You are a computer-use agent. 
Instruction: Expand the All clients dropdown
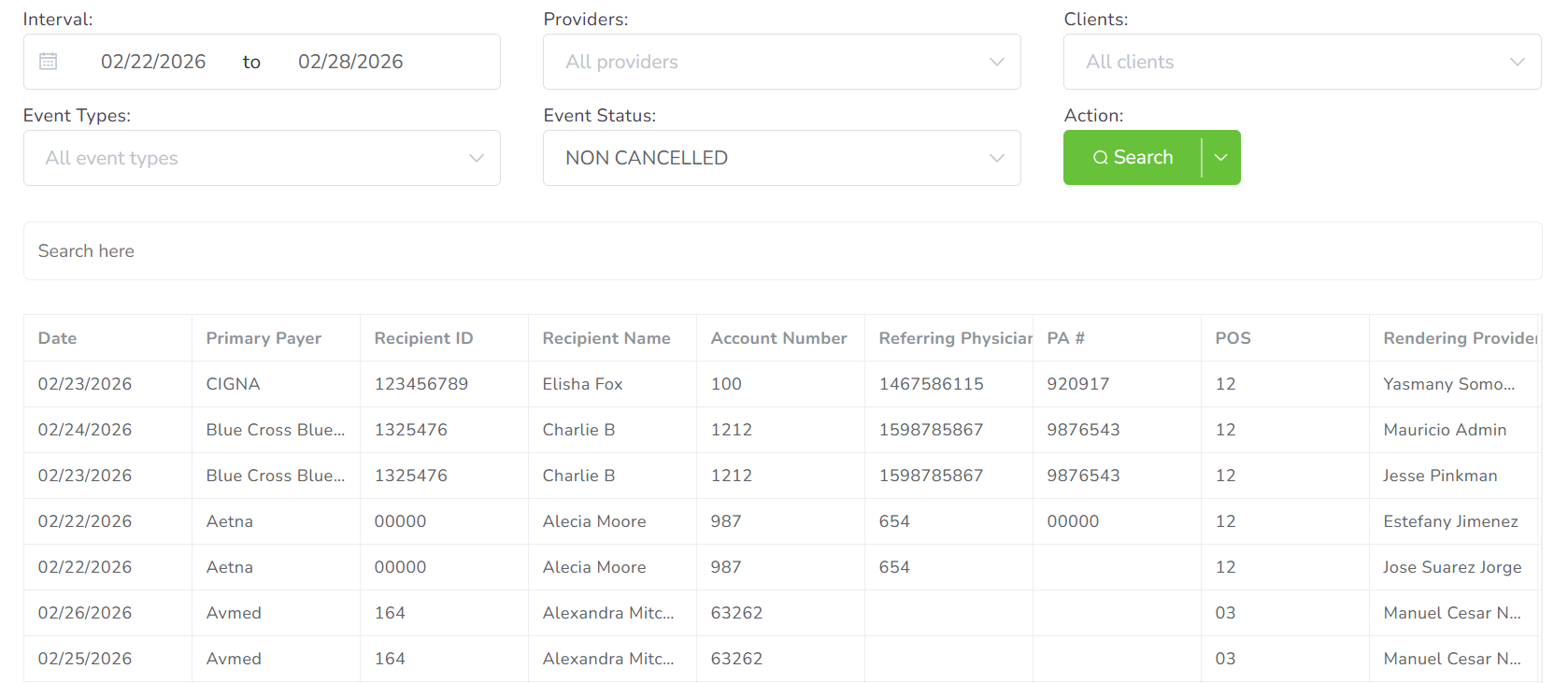click(x=1301, y=62)
